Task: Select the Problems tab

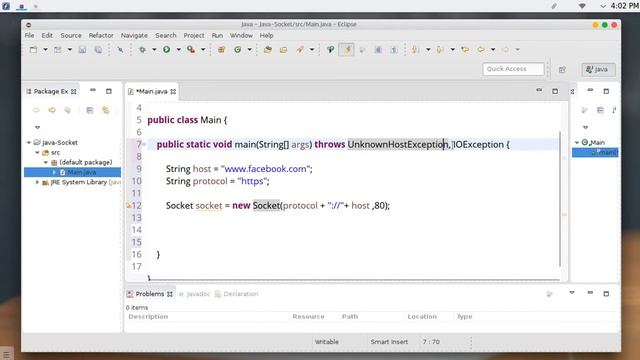Action: coord(149,294)
